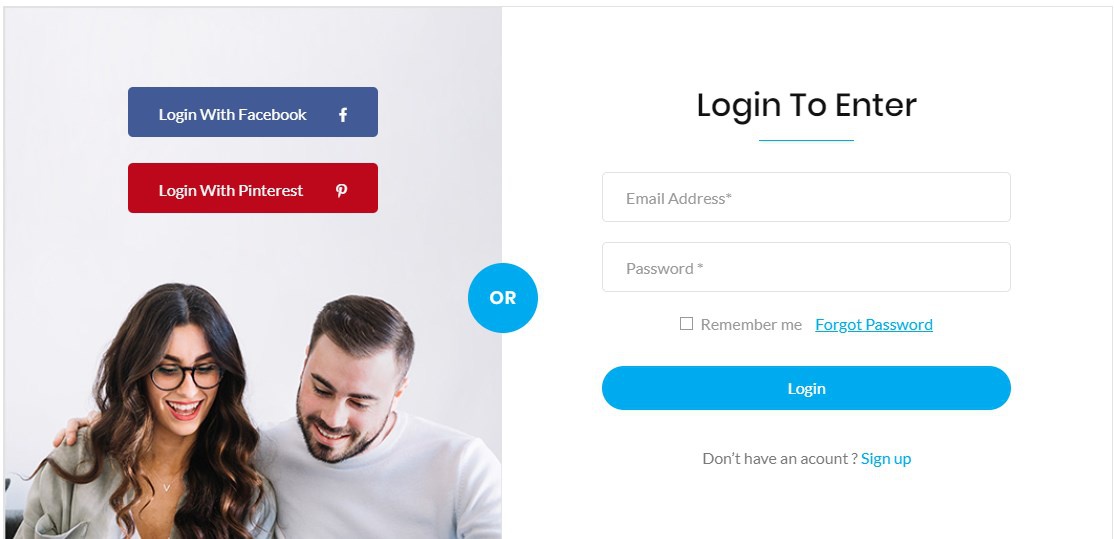
Task: Click the woman's glasses in the photo
Action: click(186, 376)
